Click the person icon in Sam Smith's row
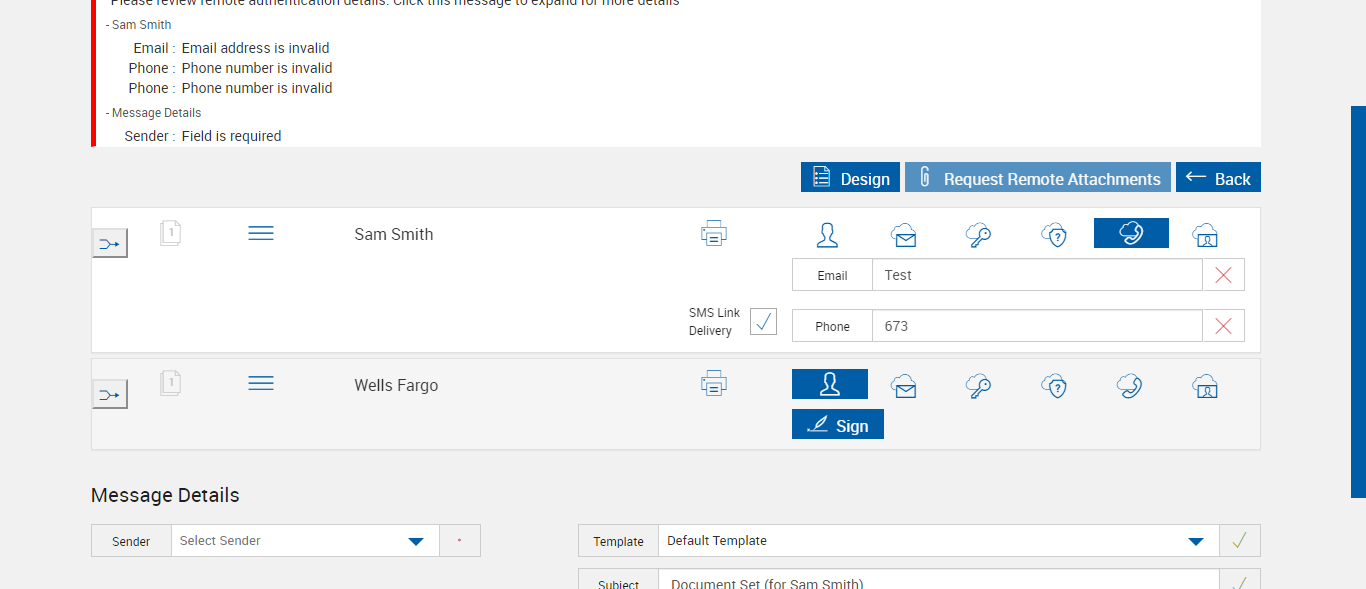 point(827,235)
